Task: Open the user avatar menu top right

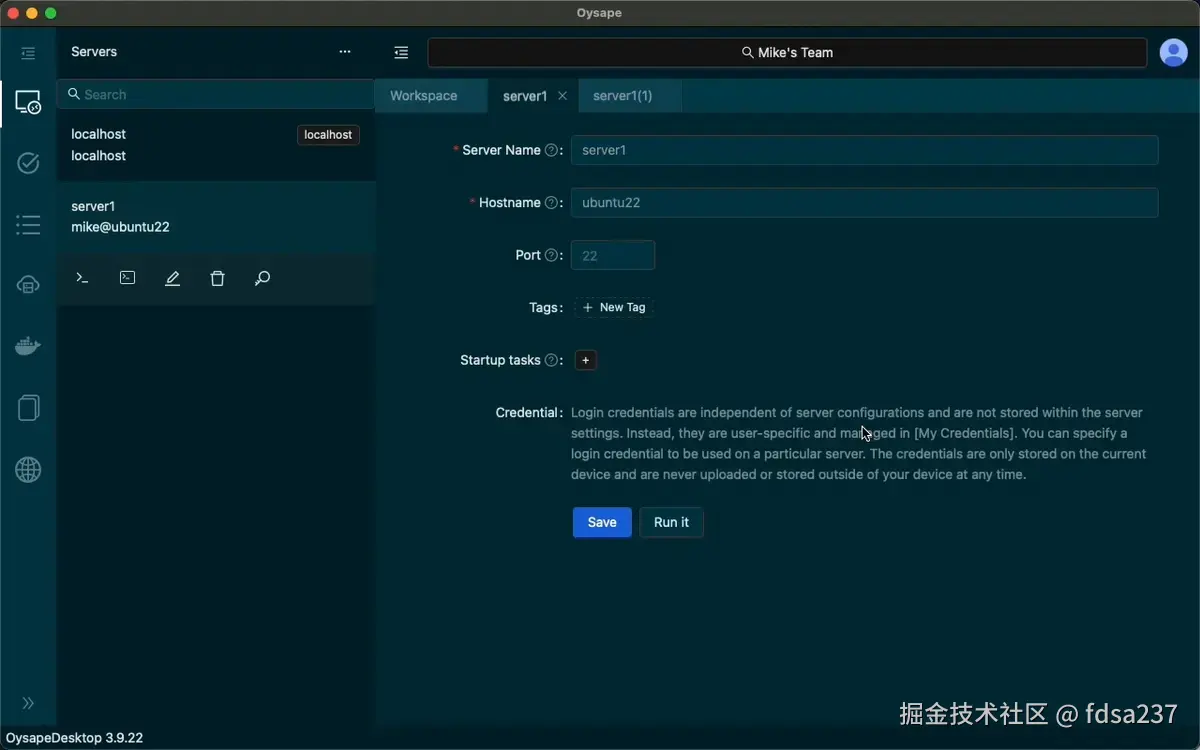Action: (1173, 52)
